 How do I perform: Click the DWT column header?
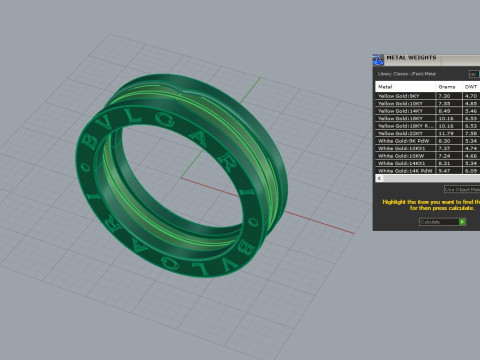pyautogui.click(x=471, y=87)
